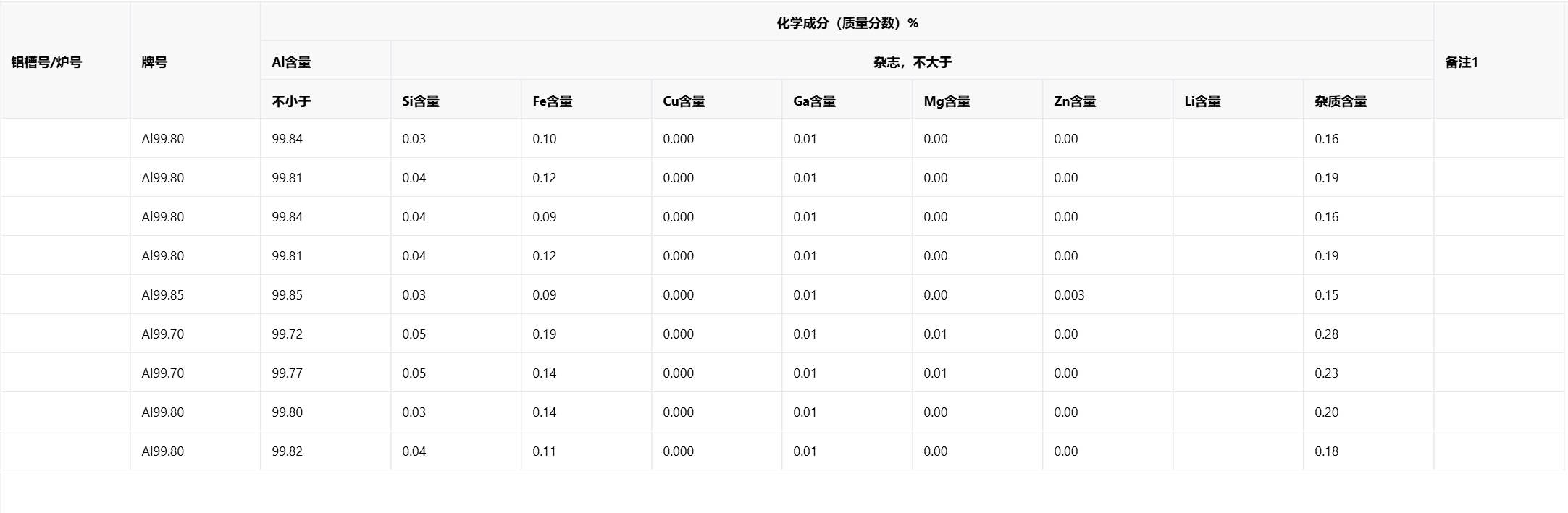Select the 牌号 column header
Viewport: 1568px width, 513px height.
[x=154, y=62]
